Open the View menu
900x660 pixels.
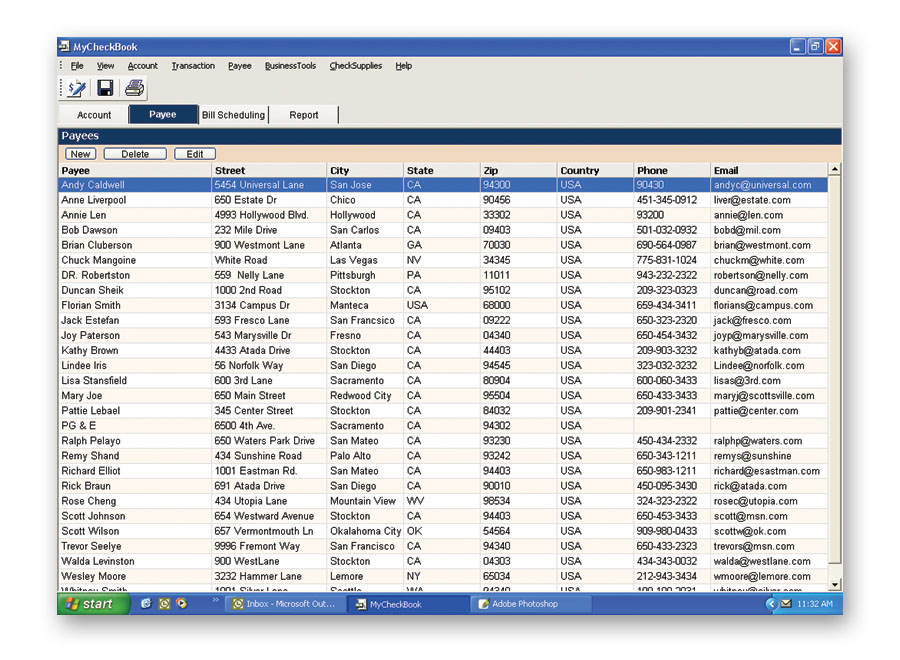[105, 66]
